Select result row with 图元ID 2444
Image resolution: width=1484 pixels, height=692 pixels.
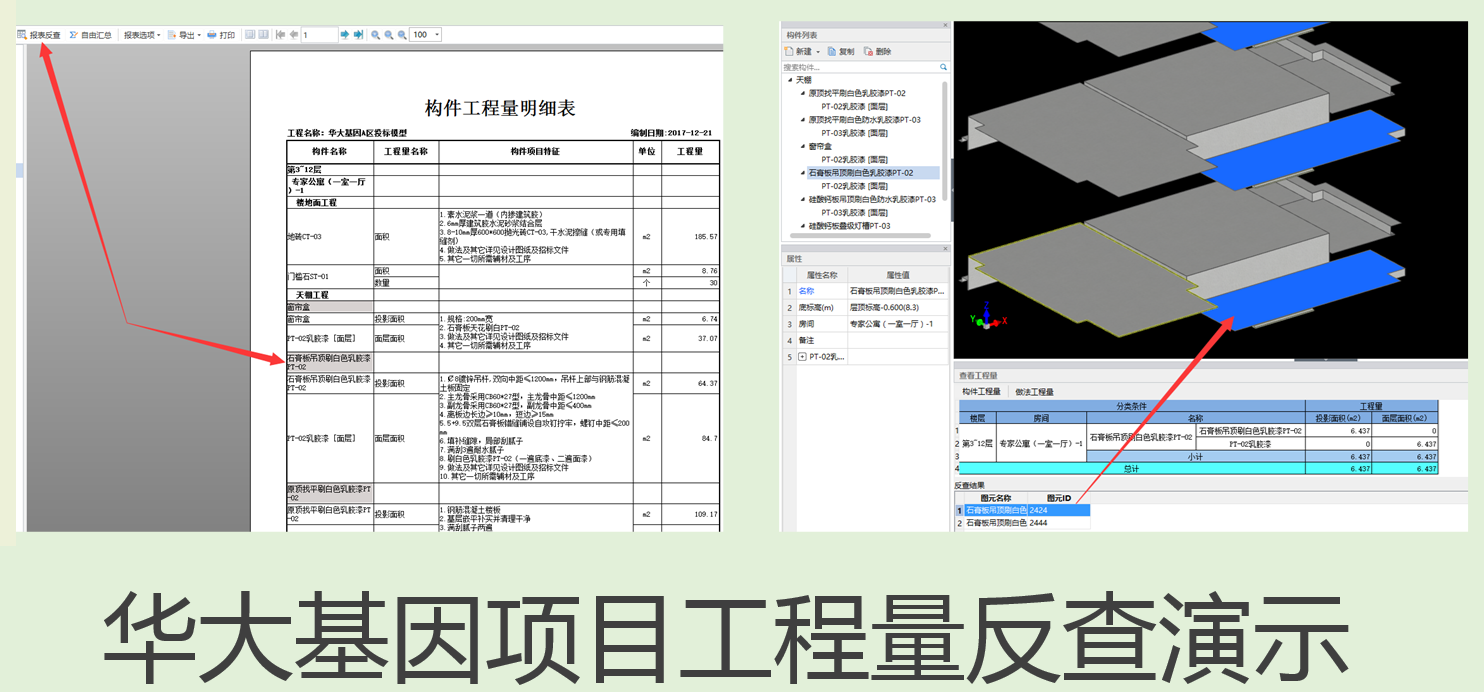pyautogui.click(x=1022, y=523)
